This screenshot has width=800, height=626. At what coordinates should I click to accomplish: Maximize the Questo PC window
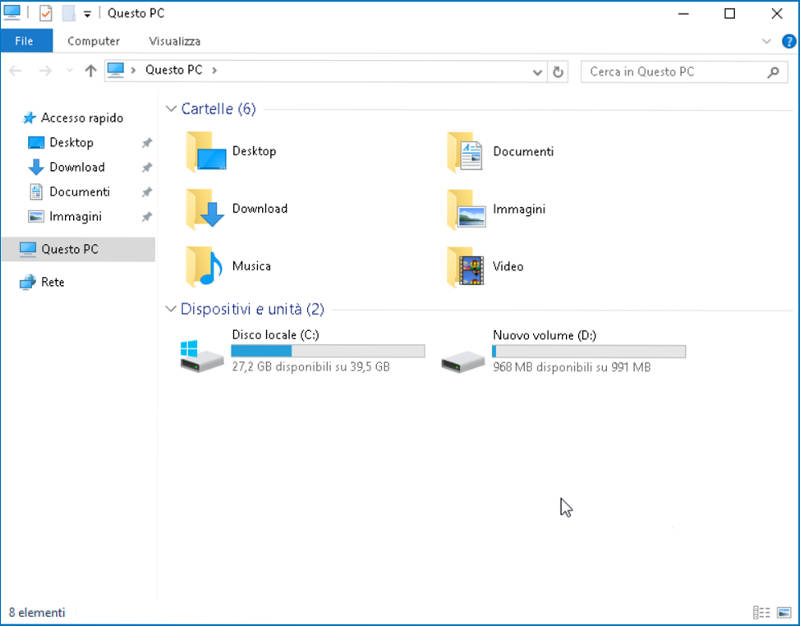click(730, 14)
